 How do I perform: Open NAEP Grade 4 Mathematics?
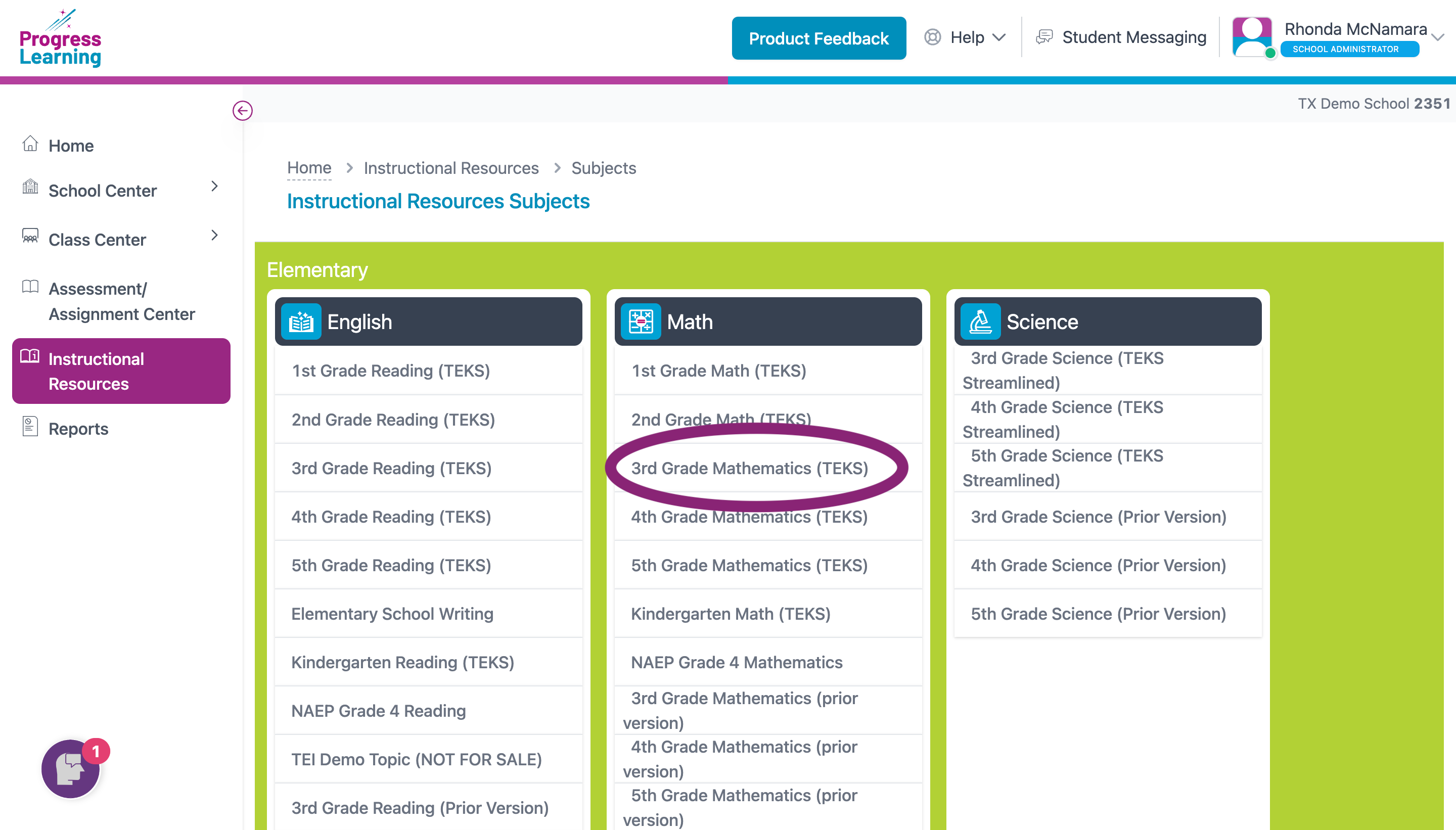click(768, 662)
